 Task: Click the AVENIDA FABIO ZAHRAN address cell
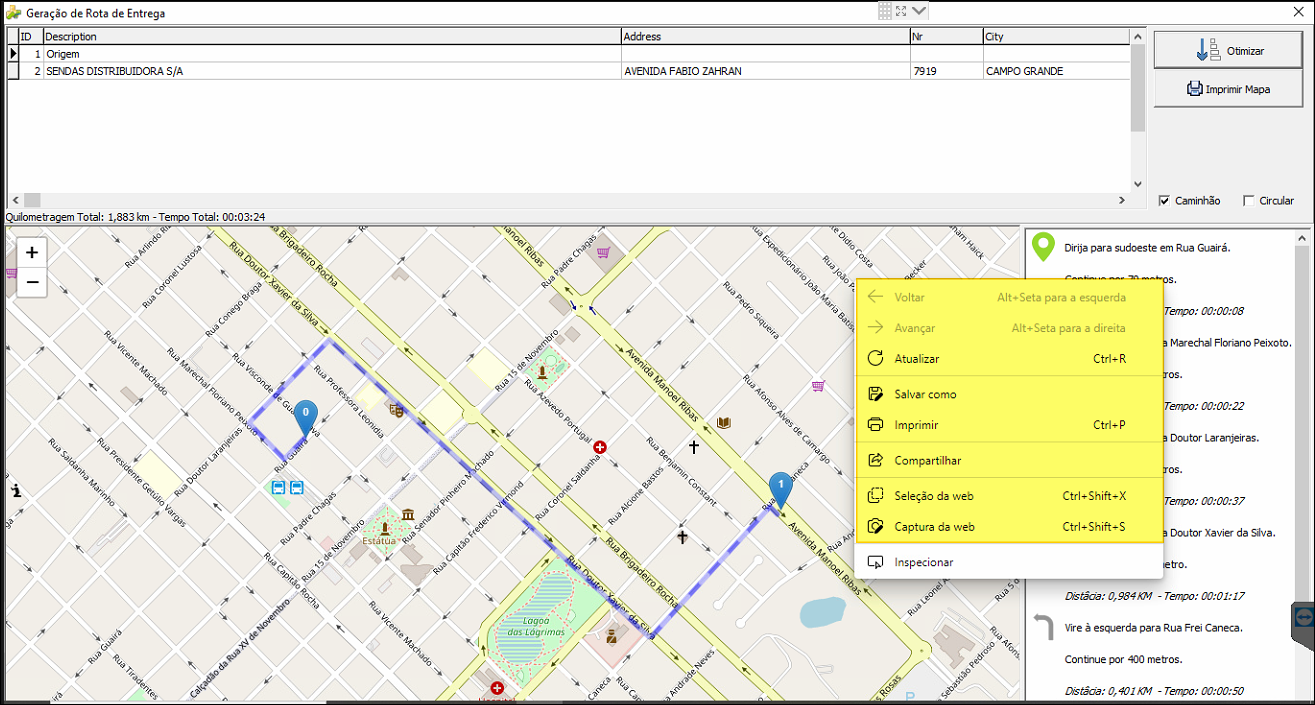[765, 72]
